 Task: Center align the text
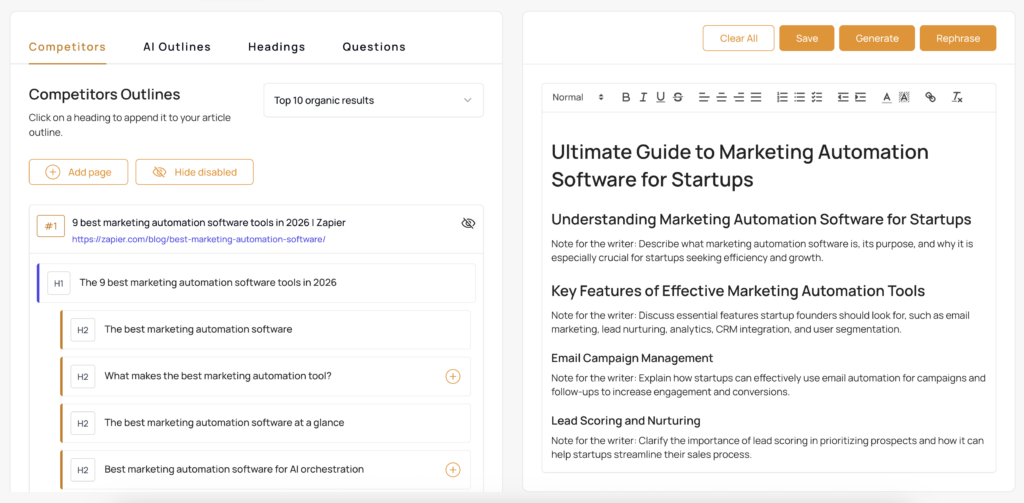pyautogui.click(x=721, y=97)
